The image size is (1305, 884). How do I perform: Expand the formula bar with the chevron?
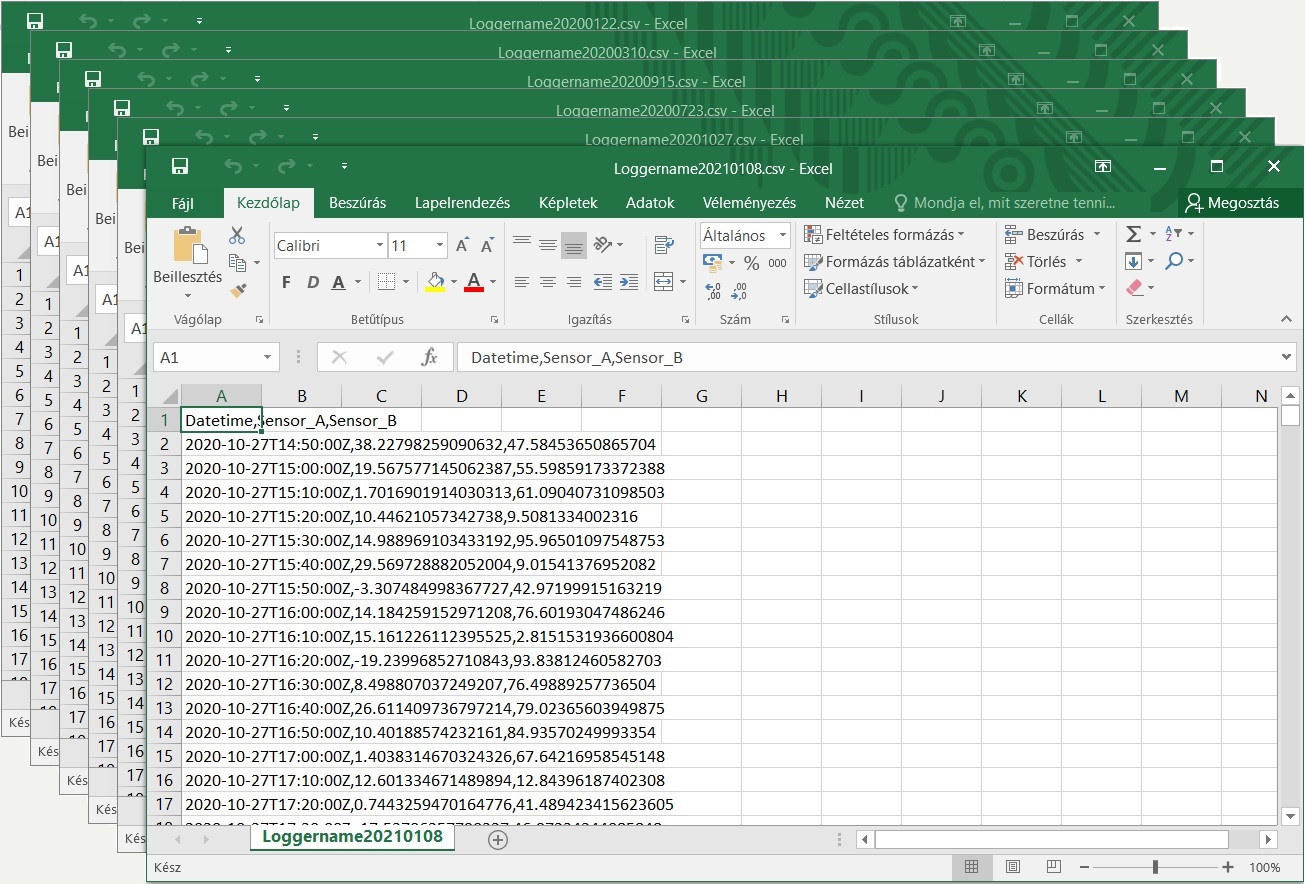point(1286,357)
